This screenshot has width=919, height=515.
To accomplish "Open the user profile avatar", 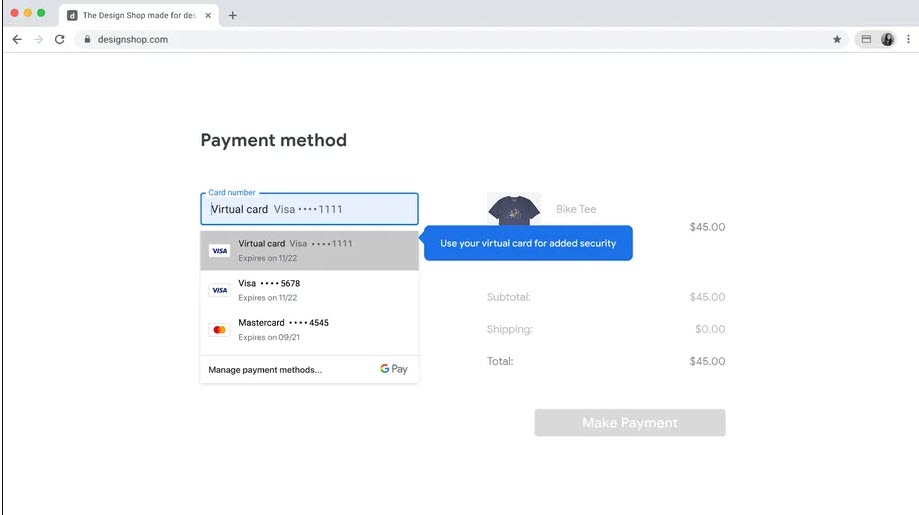I will [x=888, y=39].
